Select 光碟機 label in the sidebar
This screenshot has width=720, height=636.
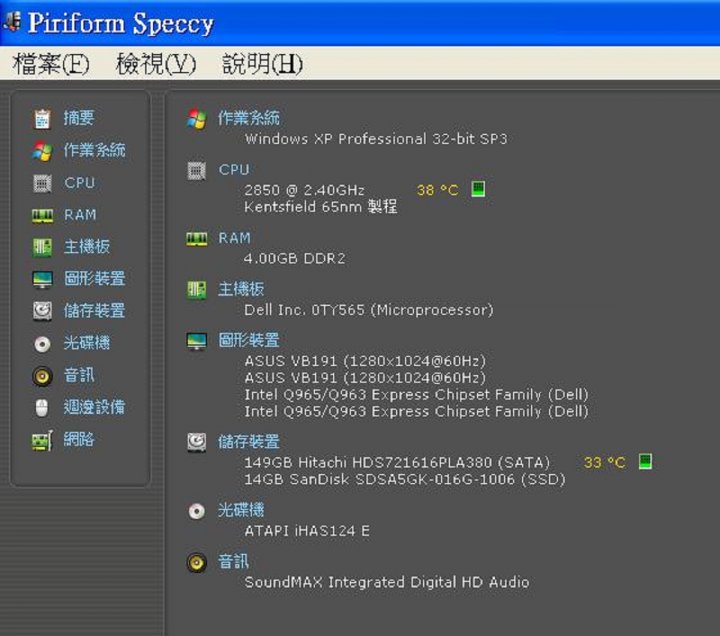(x=87, y=343)
